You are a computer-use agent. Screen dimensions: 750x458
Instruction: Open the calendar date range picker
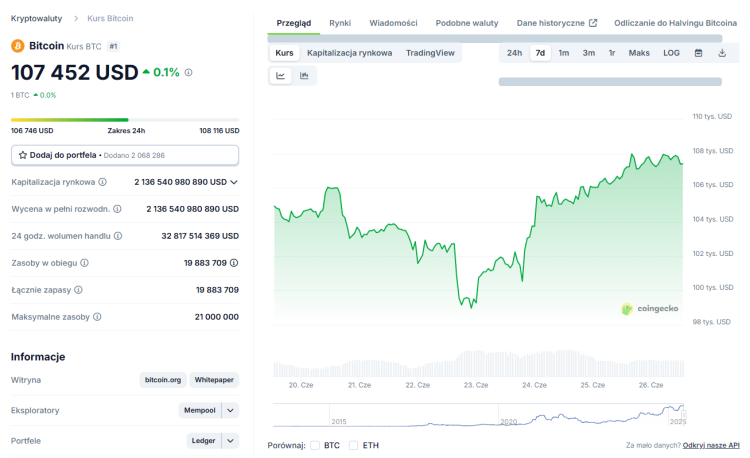point(699,53)
